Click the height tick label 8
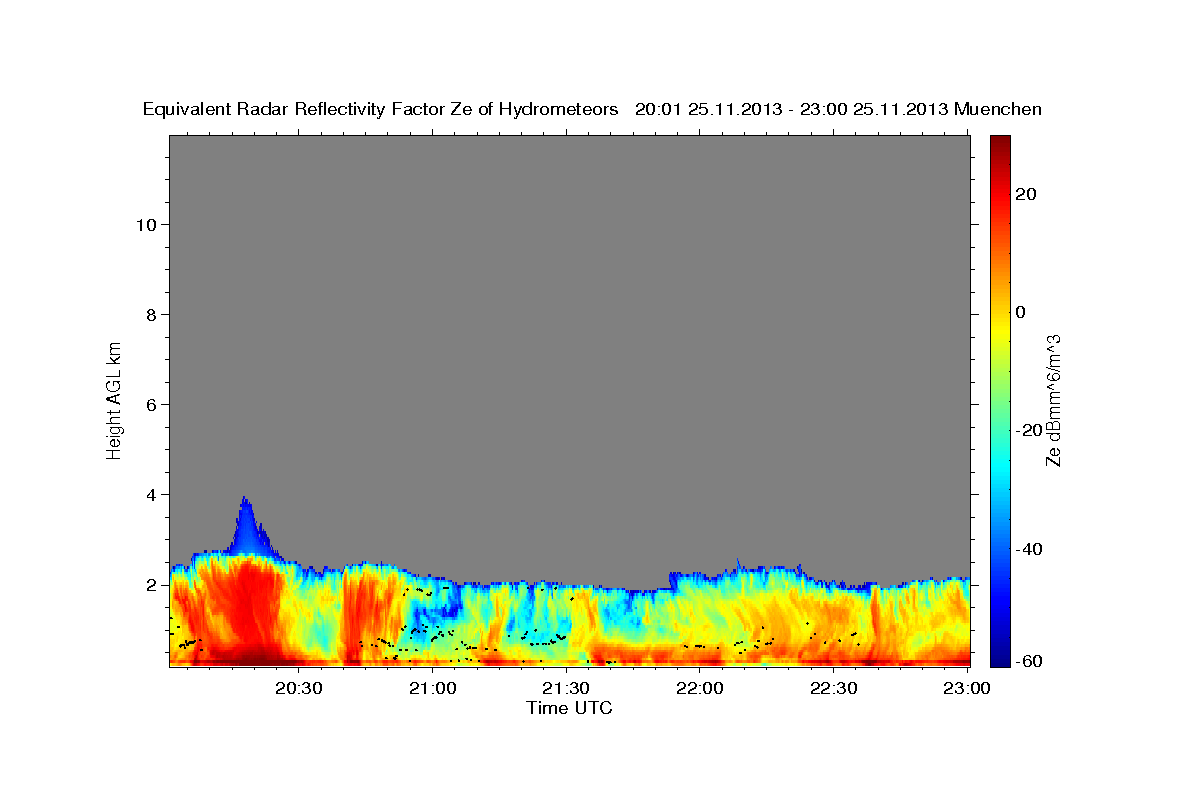 tap(152, 314)
